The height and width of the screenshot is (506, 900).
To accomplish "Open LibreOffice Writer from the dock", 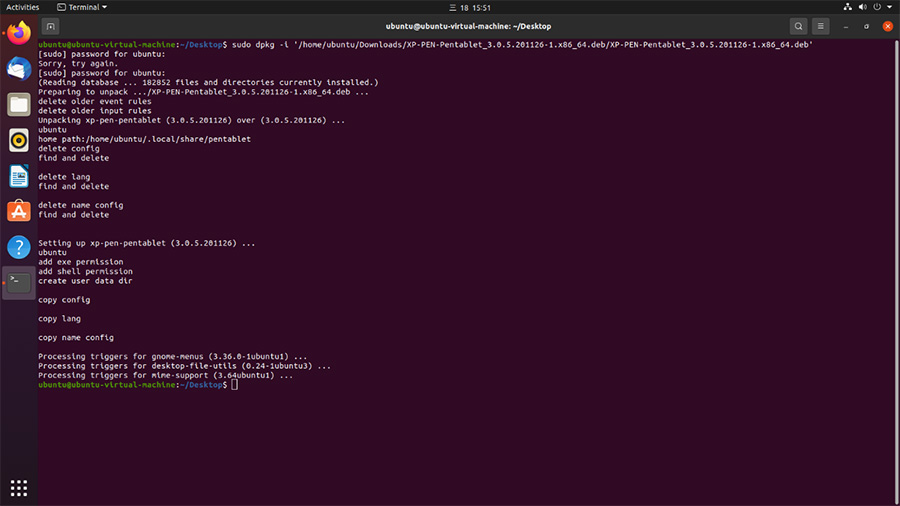I will pyautogui.click(x=18, y=176).
